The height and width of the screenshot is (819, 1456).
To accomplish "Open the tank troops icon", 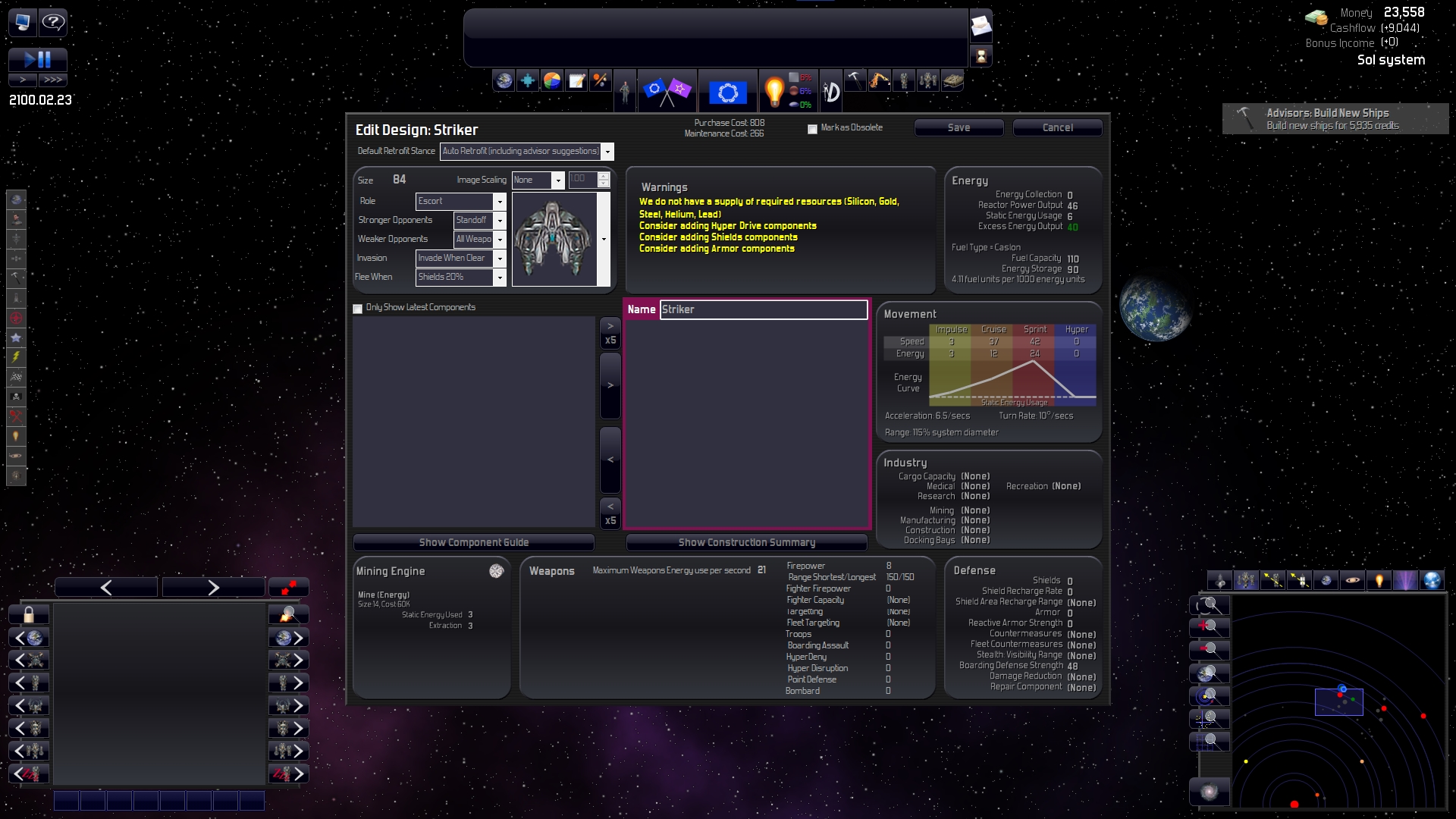I will coord(952,80).
